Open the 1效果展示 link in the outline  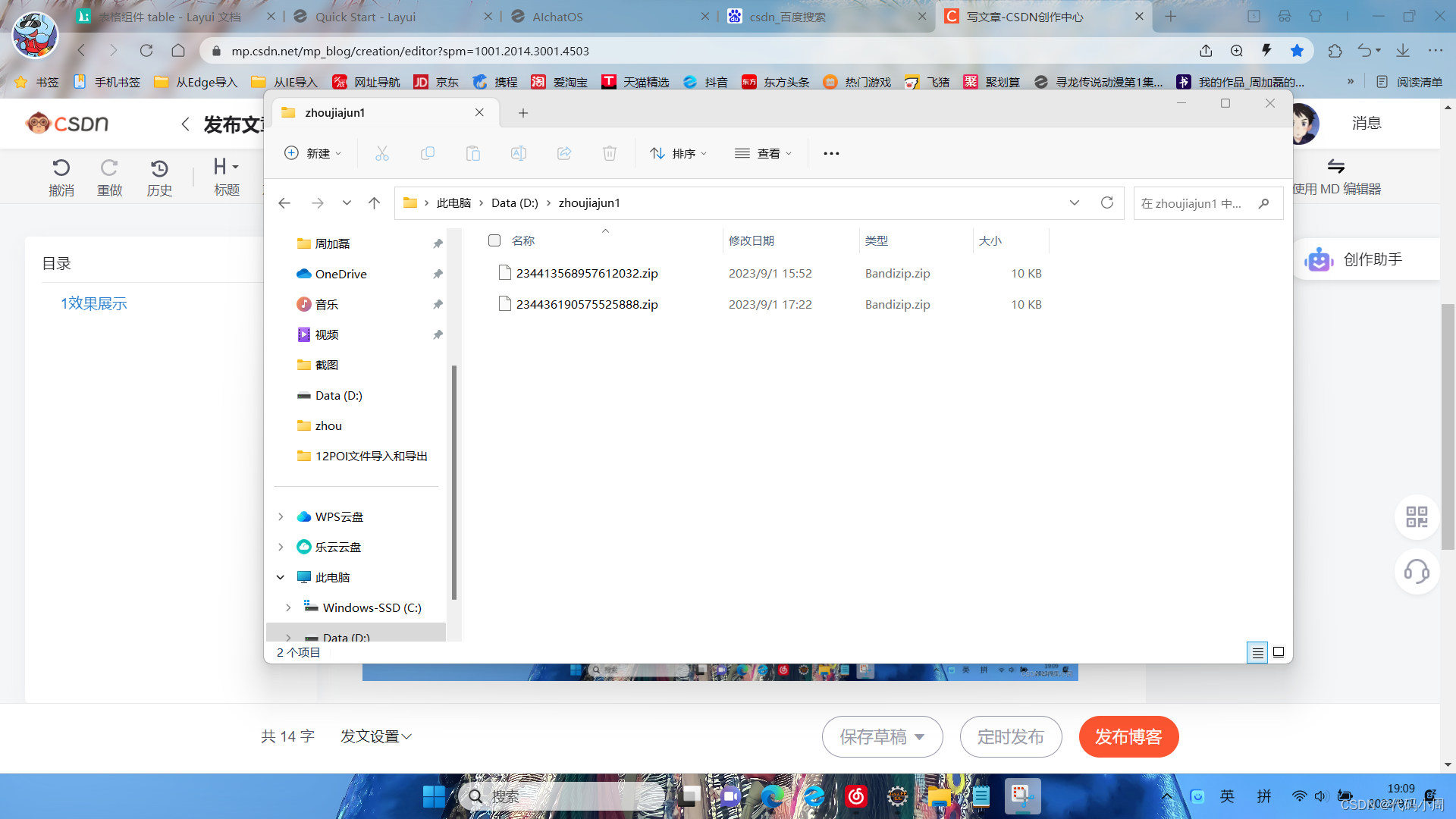click(x=93, y=303)
